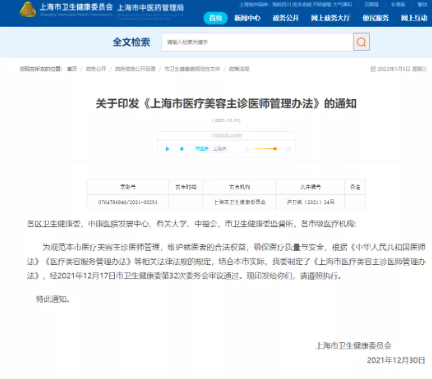Adjust the orange volume slider handle
432x379 pixels.
275,149
